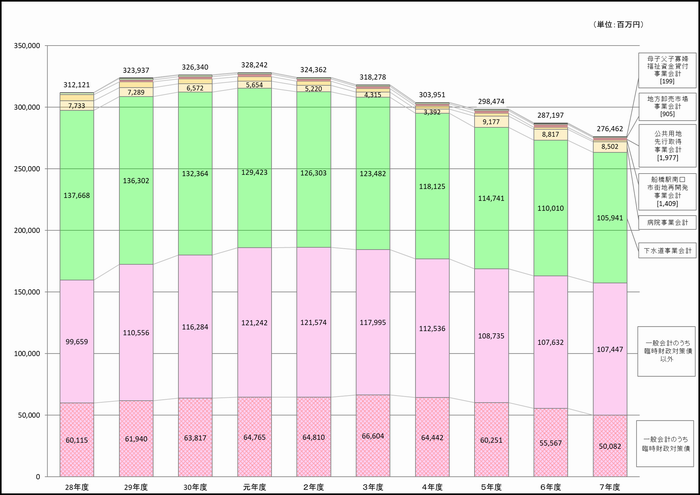Select the 318,278 total label
Screen dimensions: 700x495
(373, 77)
